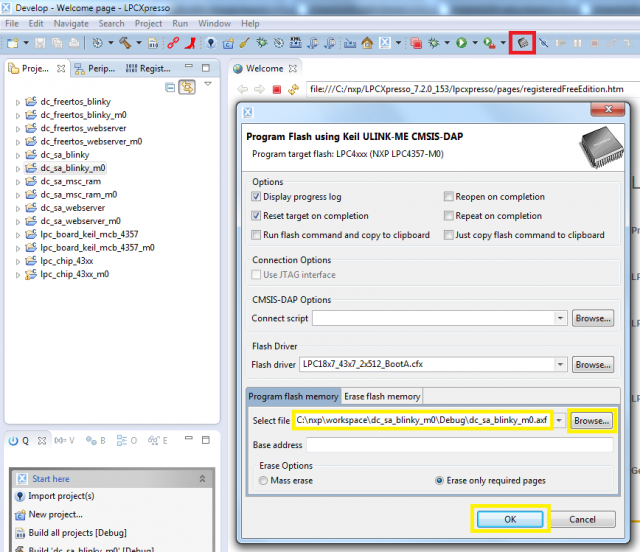640x552 pixels.
Task: Click the disabled Use JTAG interface checkbox
Action: click(256, 275)
